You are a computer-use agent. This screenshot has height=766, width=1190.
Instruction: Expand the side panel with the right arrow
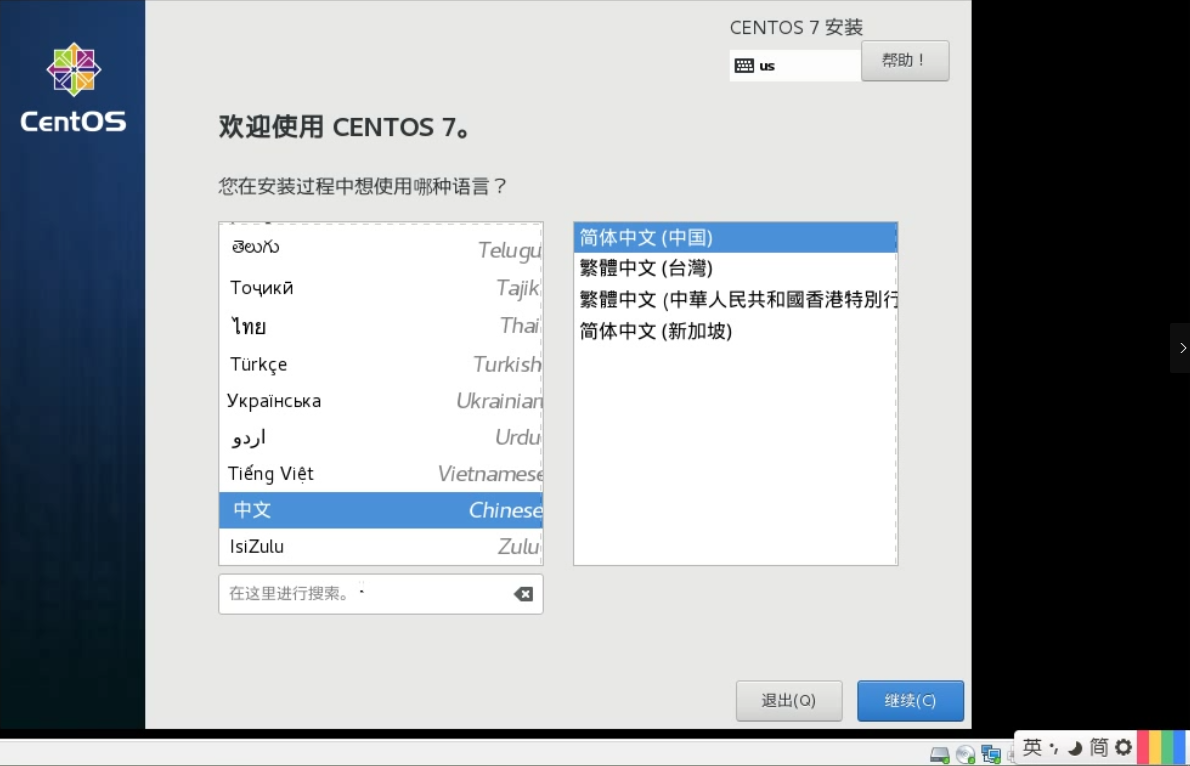(x=1182, y=348)
